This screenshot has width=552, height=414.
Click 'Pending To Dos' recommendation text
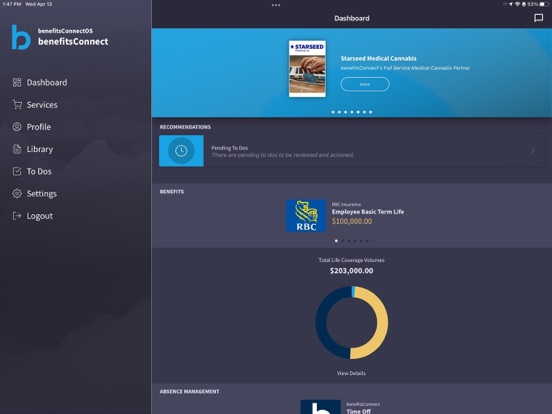(x=230, y=148)
